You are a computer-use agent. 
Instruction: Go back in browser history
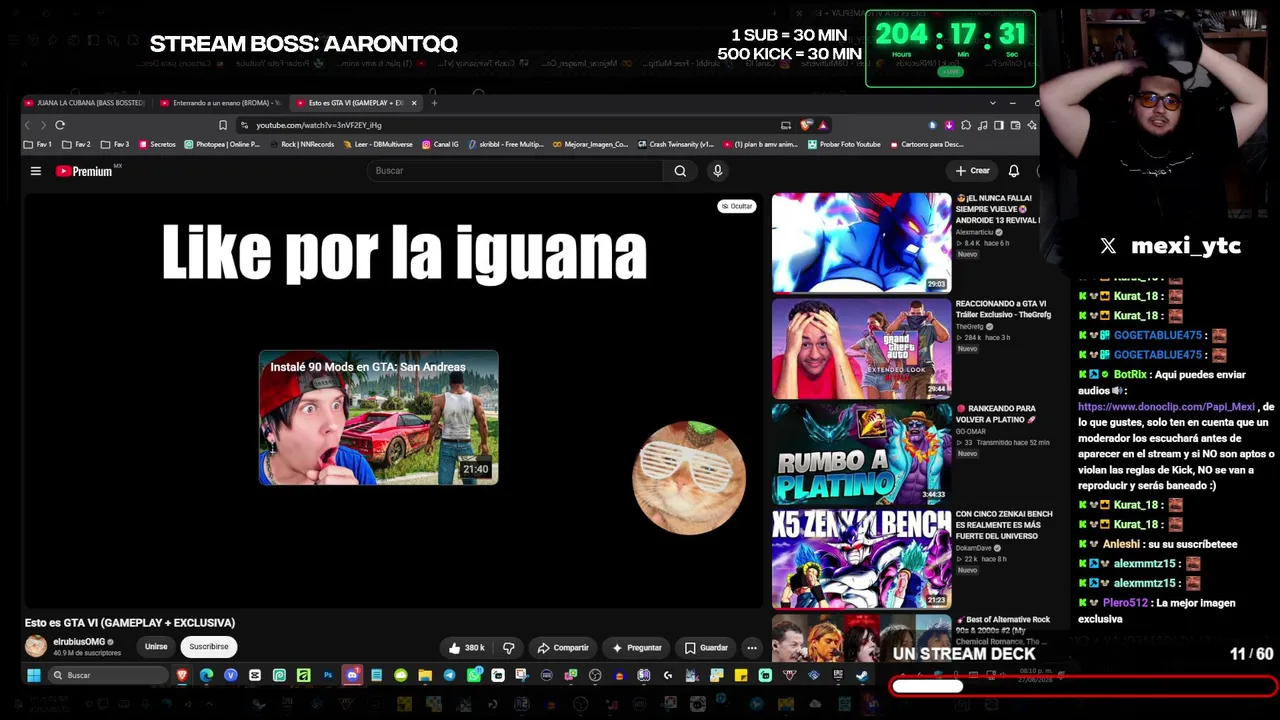pyautogui.click(x=27, y=125)
